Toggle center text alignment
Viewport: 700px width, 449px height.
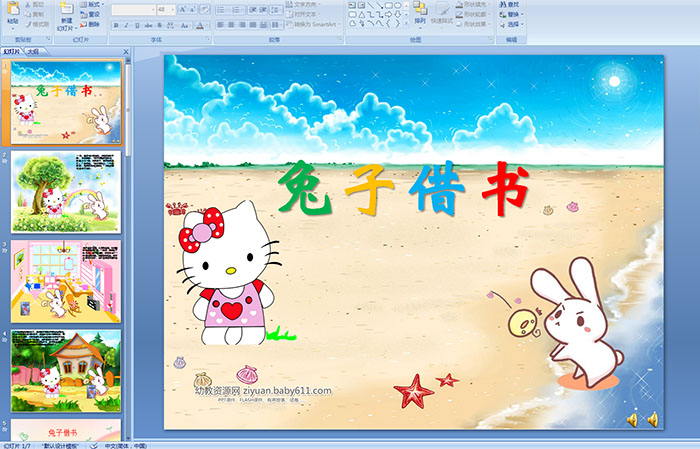pos(231,25)
